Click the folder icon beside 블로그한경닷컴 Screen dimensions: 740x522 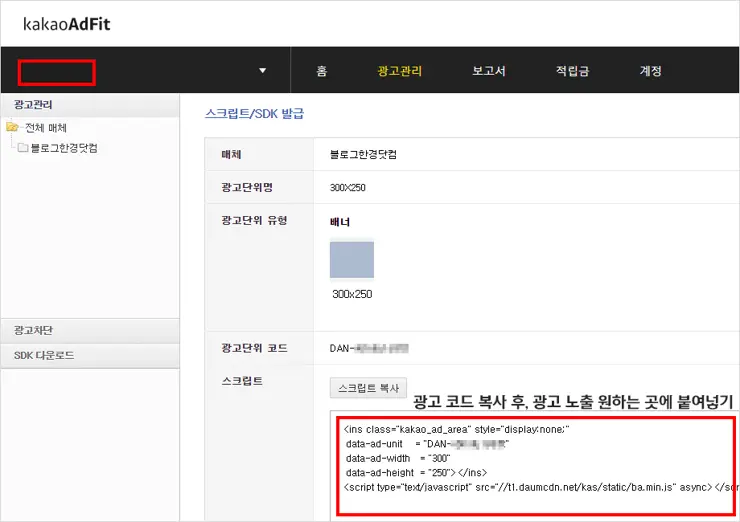(x=23, y=148)
